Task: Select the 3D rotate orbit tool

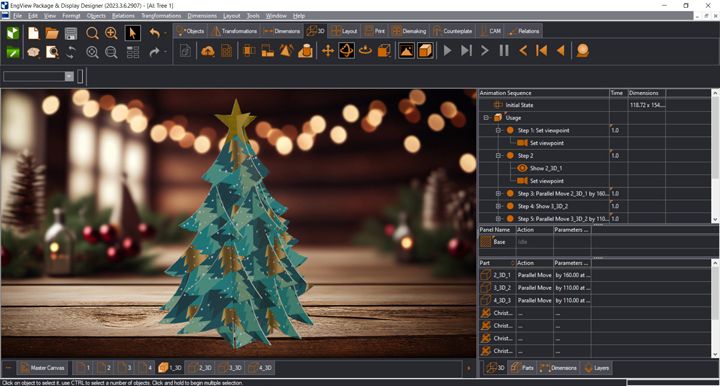Action: tap(346, 50)
